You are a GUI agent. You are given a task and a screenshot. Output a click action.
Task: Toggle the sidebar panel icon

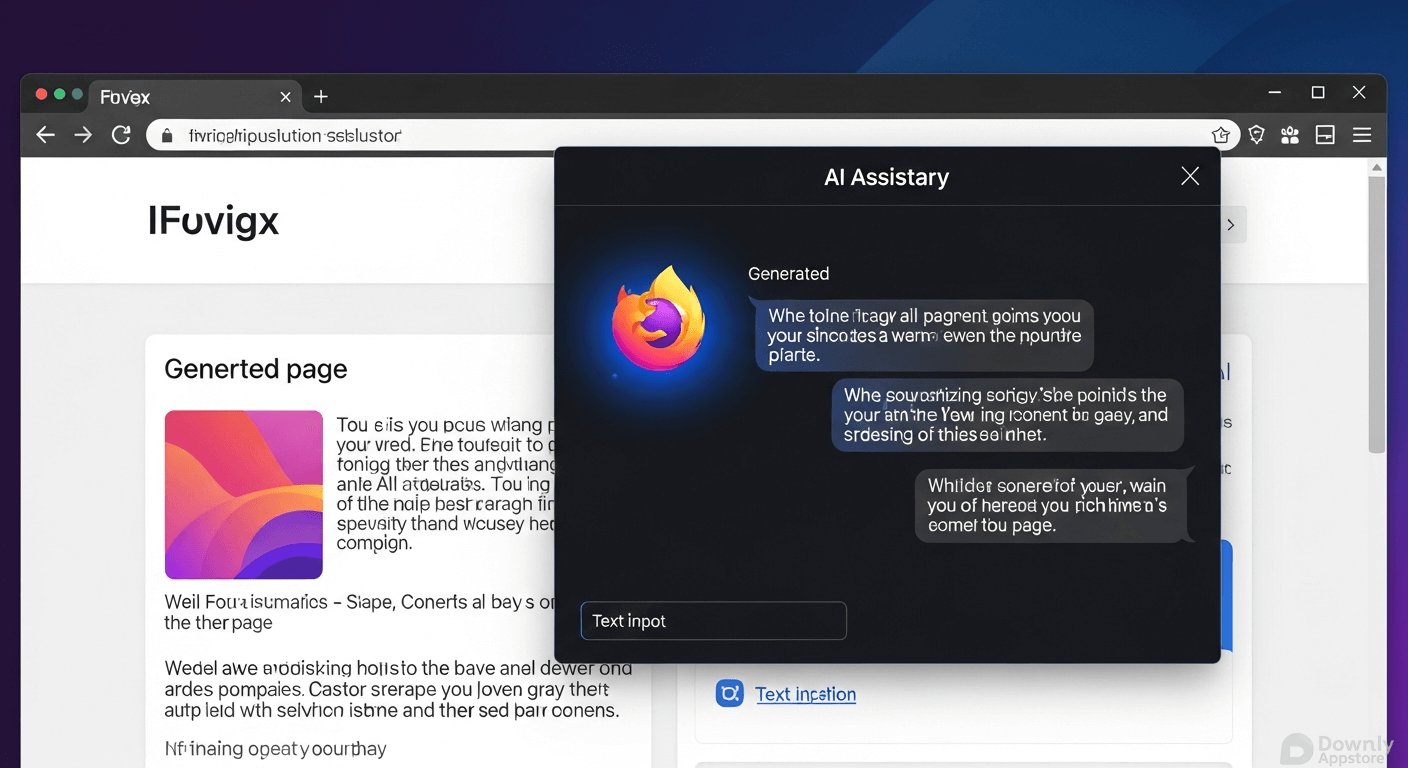point(1325,135)
